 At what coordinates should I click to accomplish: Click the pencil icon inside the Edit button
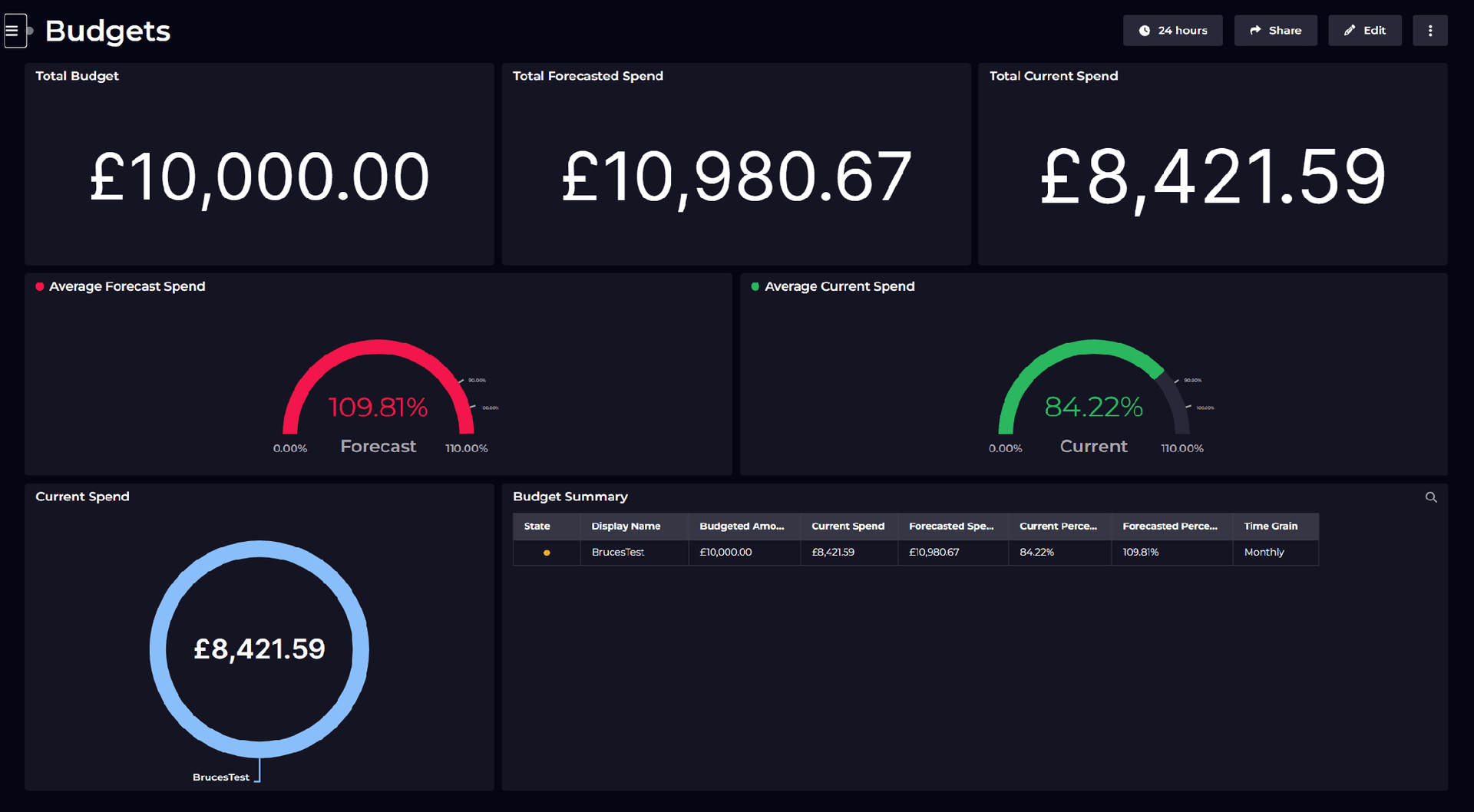click(x=1350, y=30)
